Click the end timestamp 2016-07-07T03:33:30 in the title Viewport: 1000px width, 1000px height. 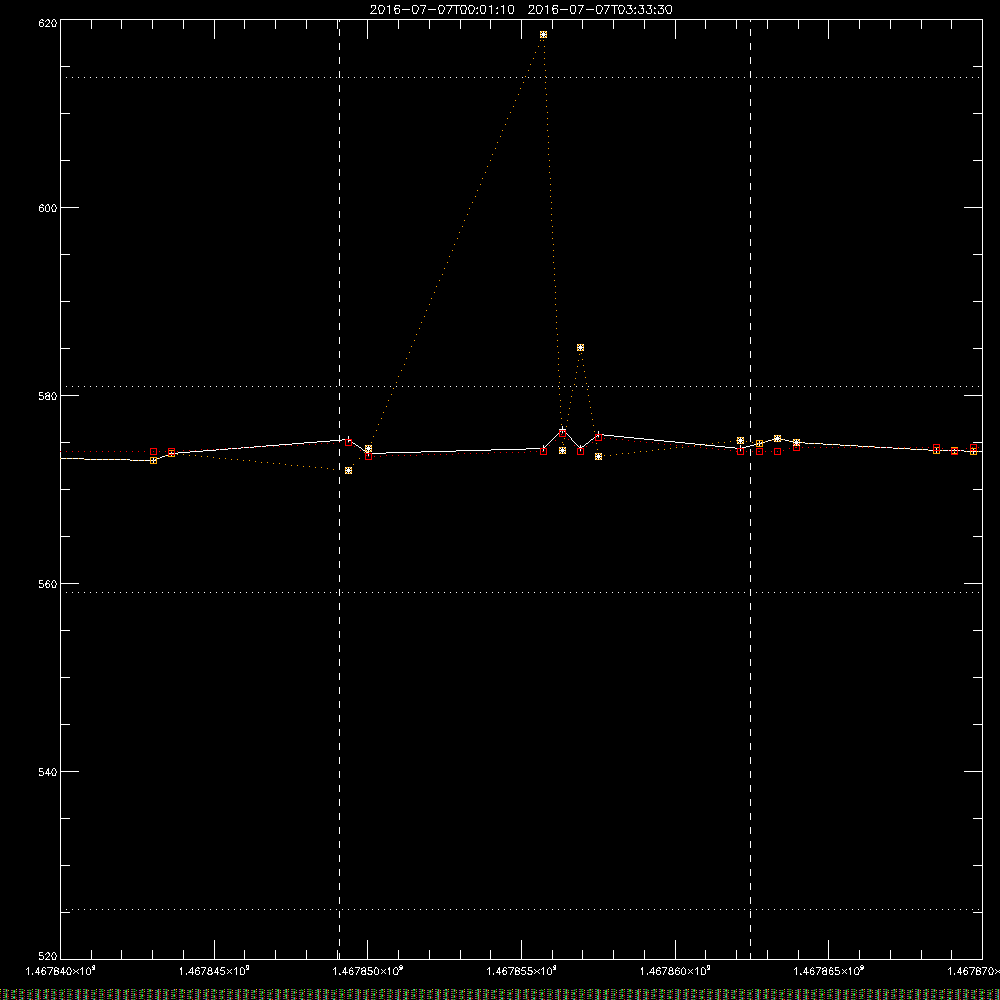[600, 10]
